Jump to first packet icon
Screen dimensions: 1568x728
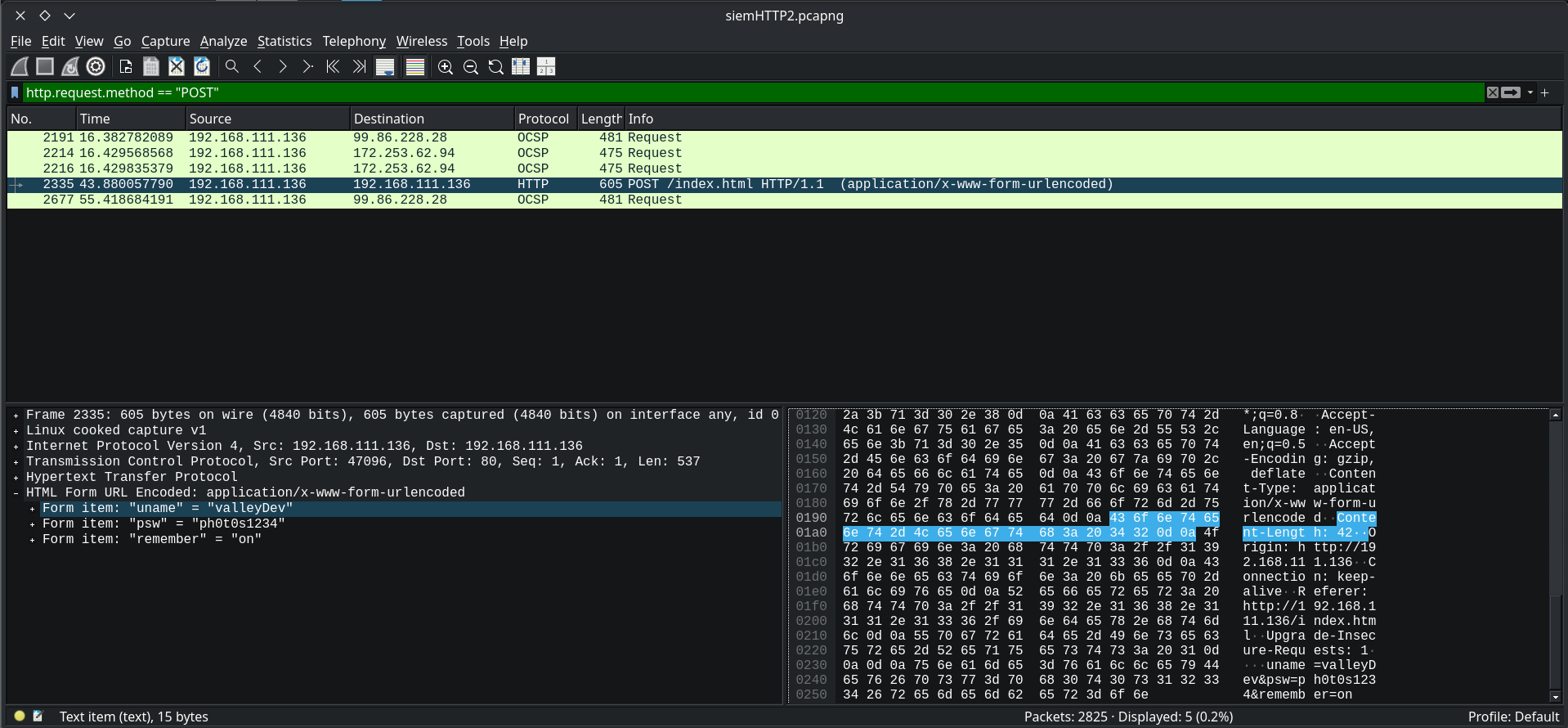333,67
